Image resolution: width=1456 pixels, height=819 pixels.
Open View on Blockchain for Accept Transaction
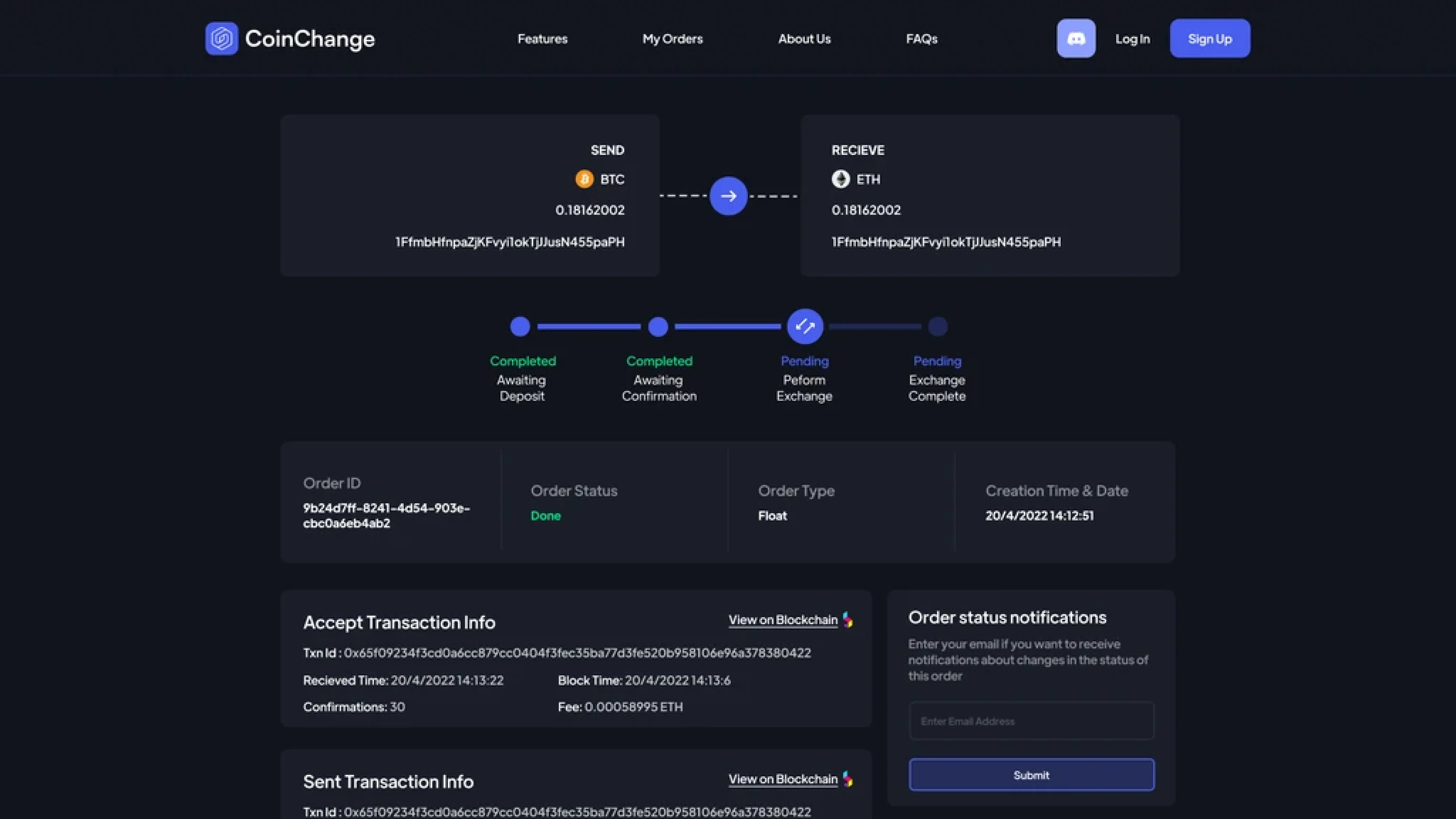tap(782, 620)
